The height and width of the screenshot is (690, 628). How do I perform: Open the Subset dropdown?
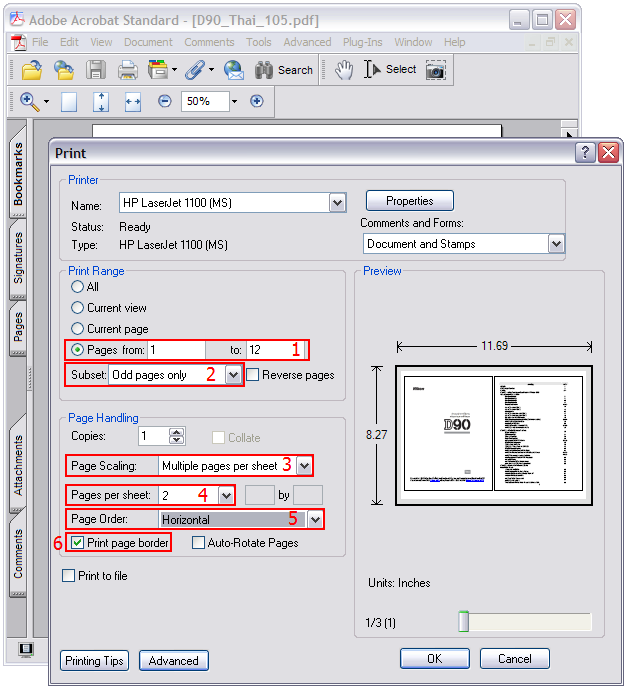(x=233, y=375)
